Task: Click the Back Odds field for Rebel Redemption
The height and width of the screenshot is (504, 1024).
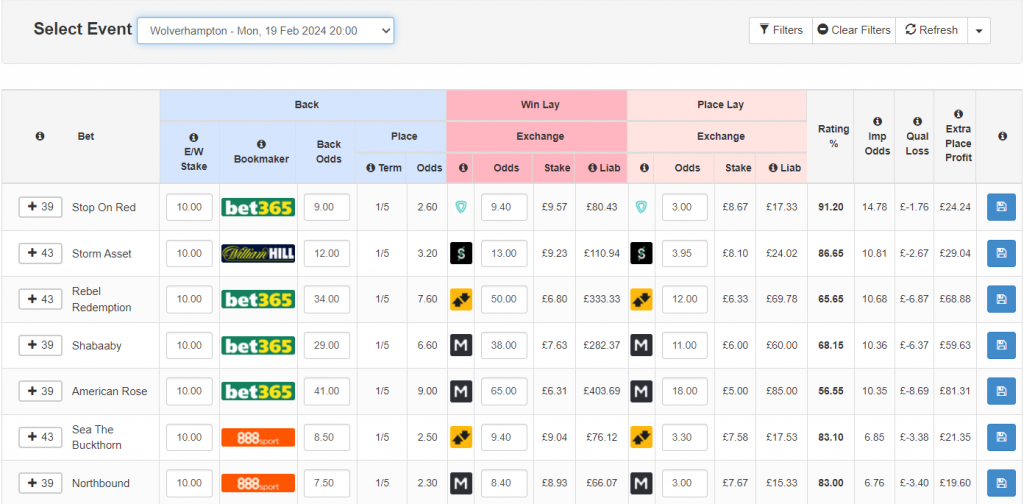Action: pyautogui.click(x=326, y=299)
